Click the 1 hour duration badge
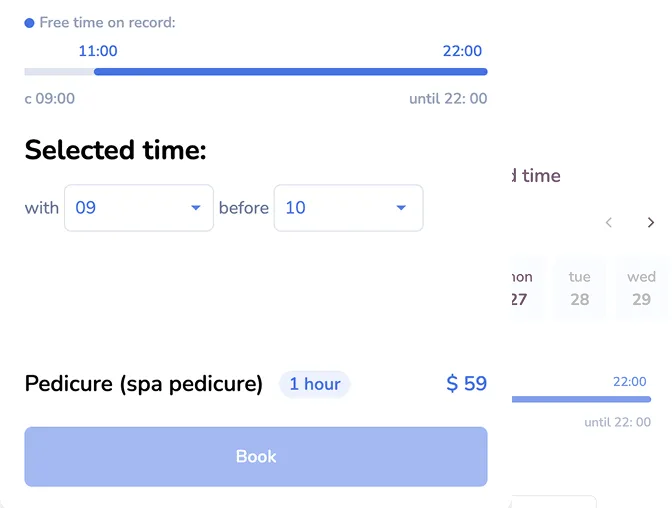The image size is (672, 508). click(315, 384)
